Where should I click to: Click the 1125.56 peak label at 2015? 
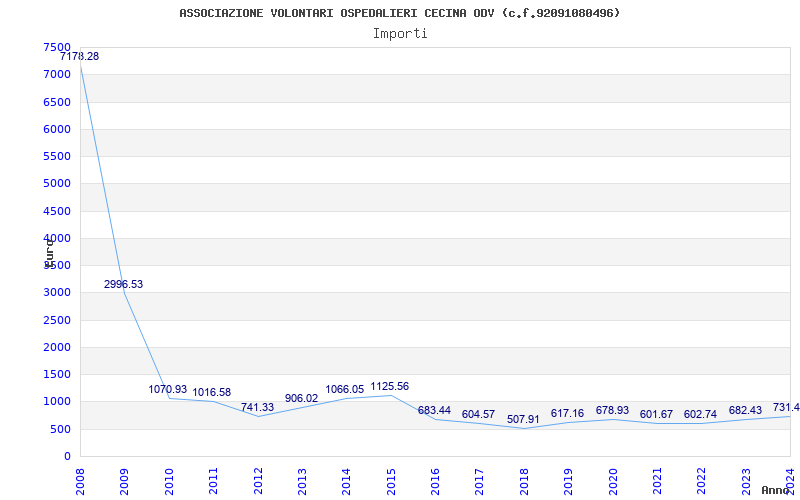click(x=389, y=387)
